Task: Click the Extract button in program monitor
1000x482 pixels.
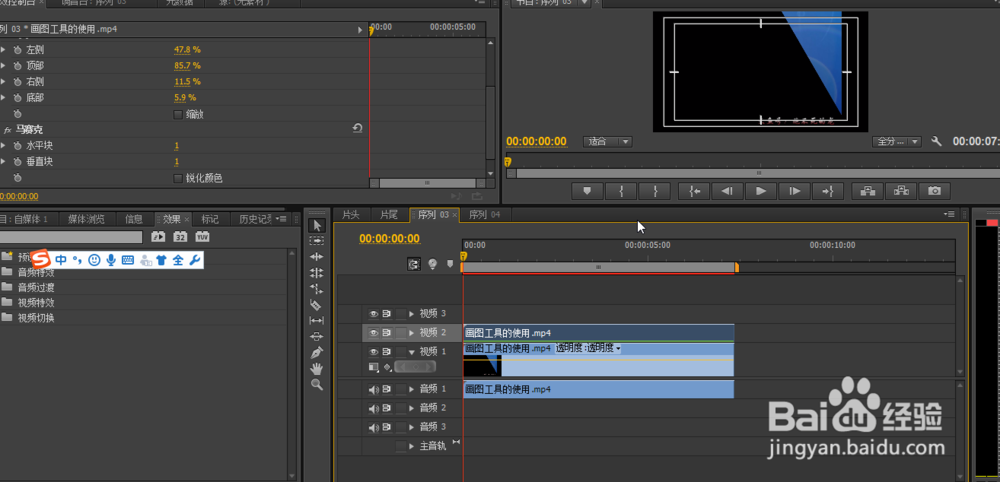Action: pos(901,191)
